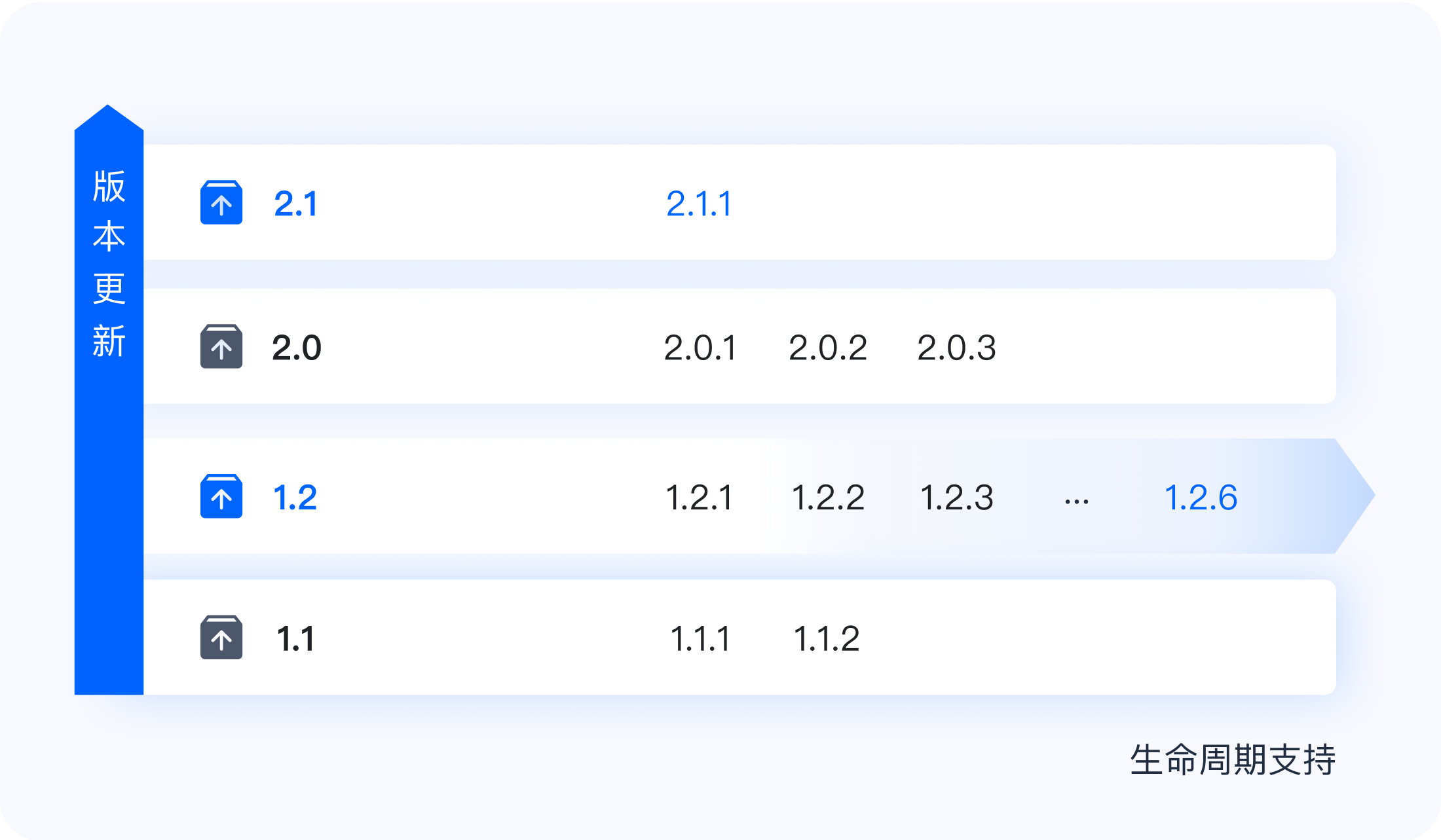Click the gray upgrade icon beside 1.1
Viewport: 1441px width, 840px height.
[x=221, y=637]
